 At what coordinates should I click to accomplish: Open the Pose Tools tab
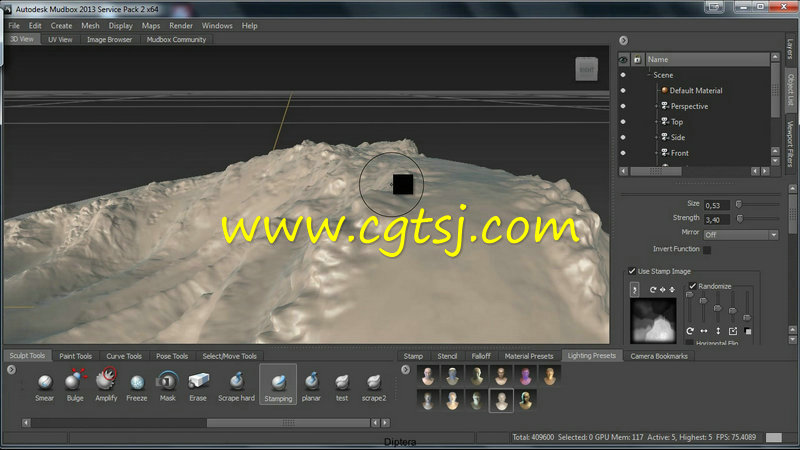coord(172,356)
